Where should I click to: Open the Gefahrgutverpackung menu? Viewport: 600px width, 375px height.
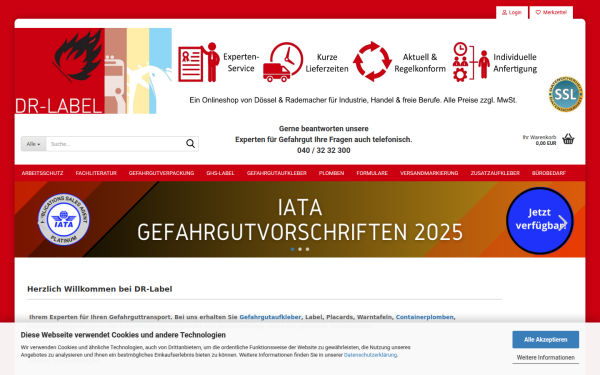[x=161, y=173]
